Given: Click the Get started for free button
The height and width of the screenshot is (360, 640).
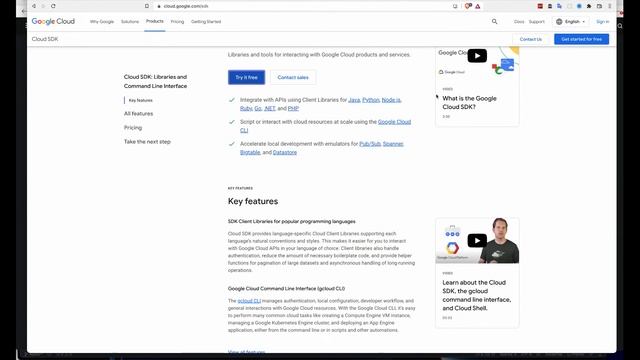Looking at the screenshot, I should [581, 39].
